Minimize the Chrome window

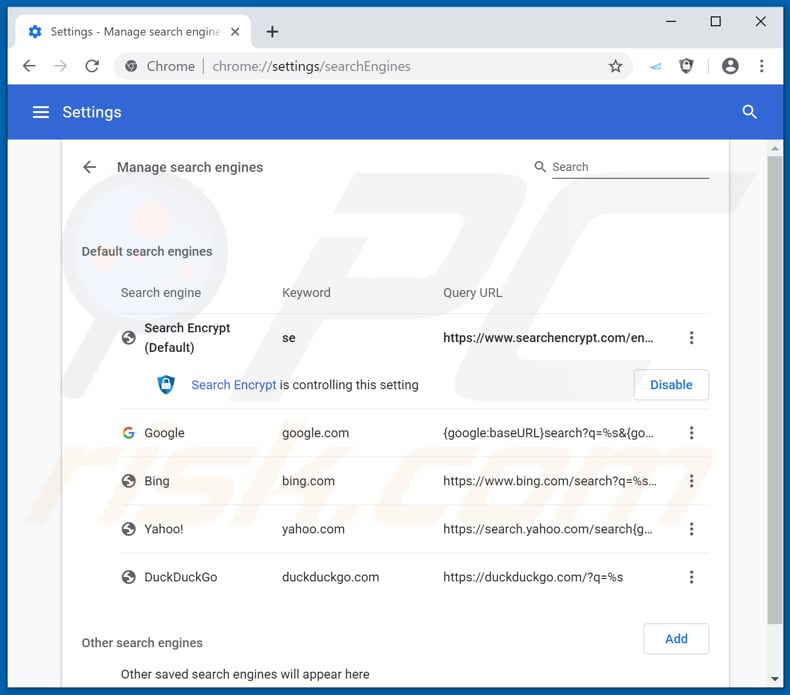pos(671,21)
